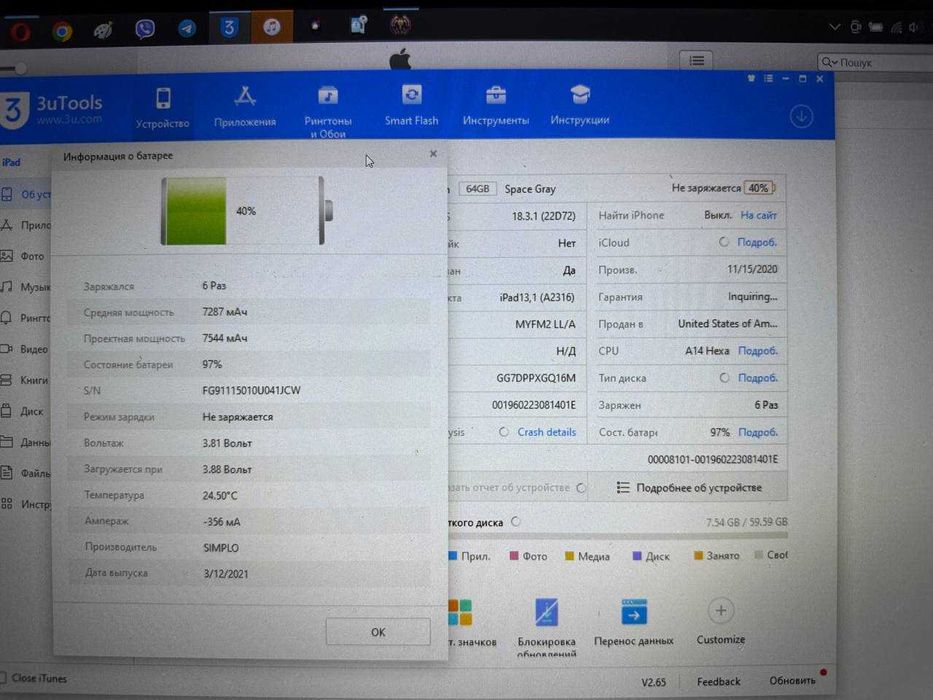Open Диск in the sidebar

click(24, 411)
